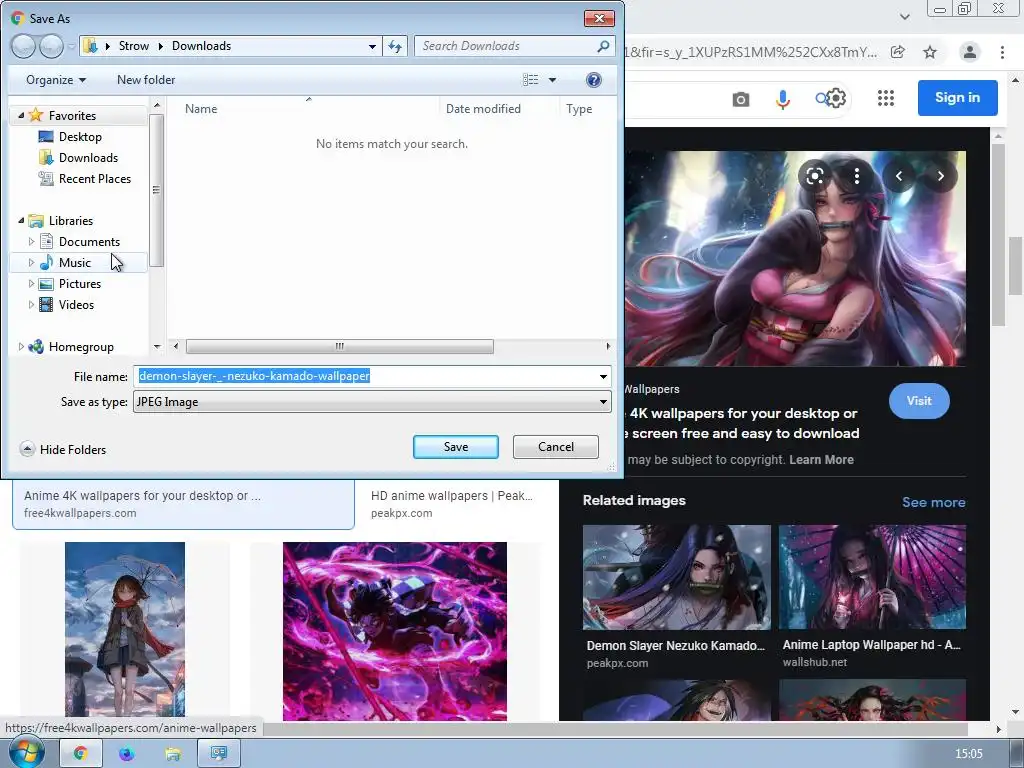Open the Save as type JPEG Image combo box
The width and height of the screenshot is (1024, 768).
coord(372,402)
